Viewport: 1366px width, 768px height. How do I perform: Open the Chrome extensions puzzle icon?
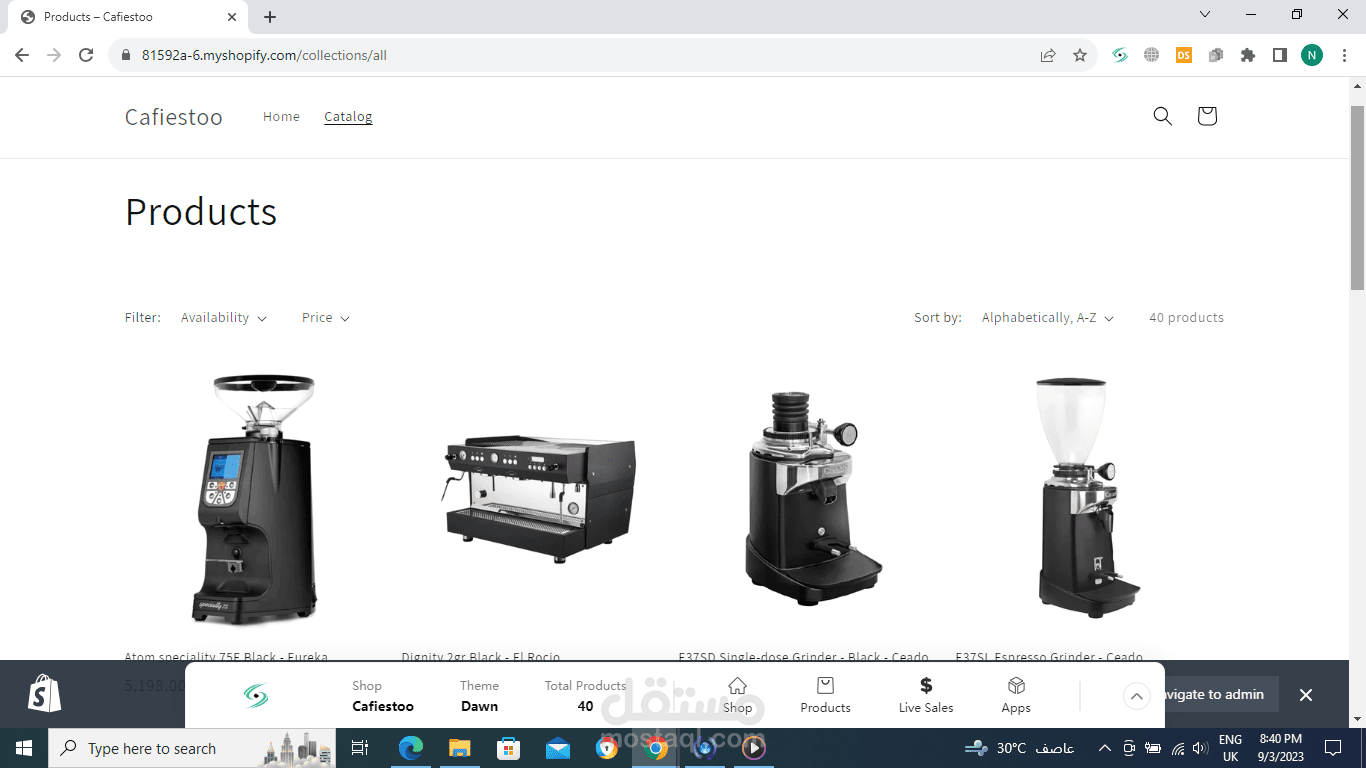1248,55
